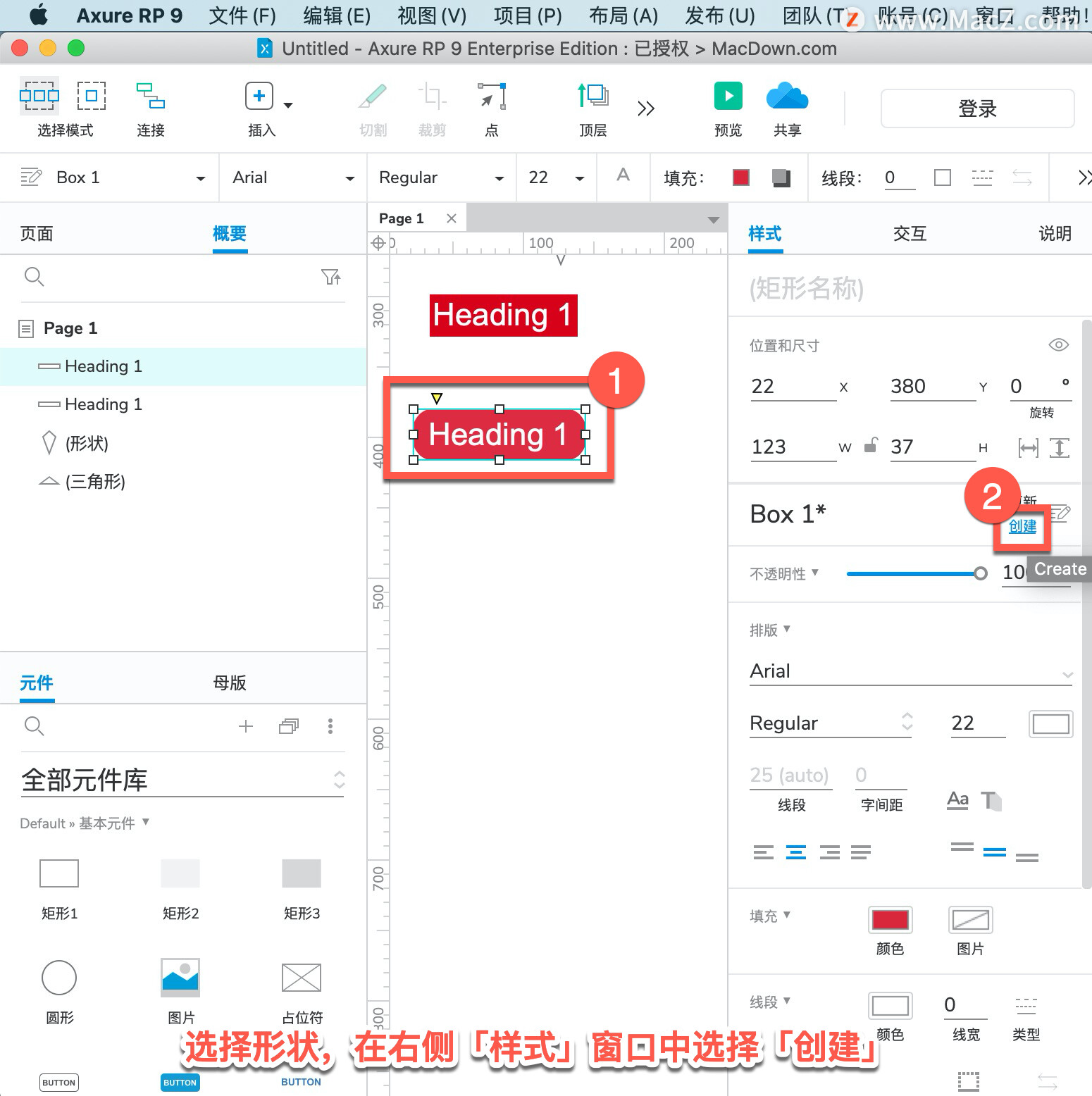The image size is (1092, 1096).
Task: Click the green 预览 preview button
Action: pos(728,96)
